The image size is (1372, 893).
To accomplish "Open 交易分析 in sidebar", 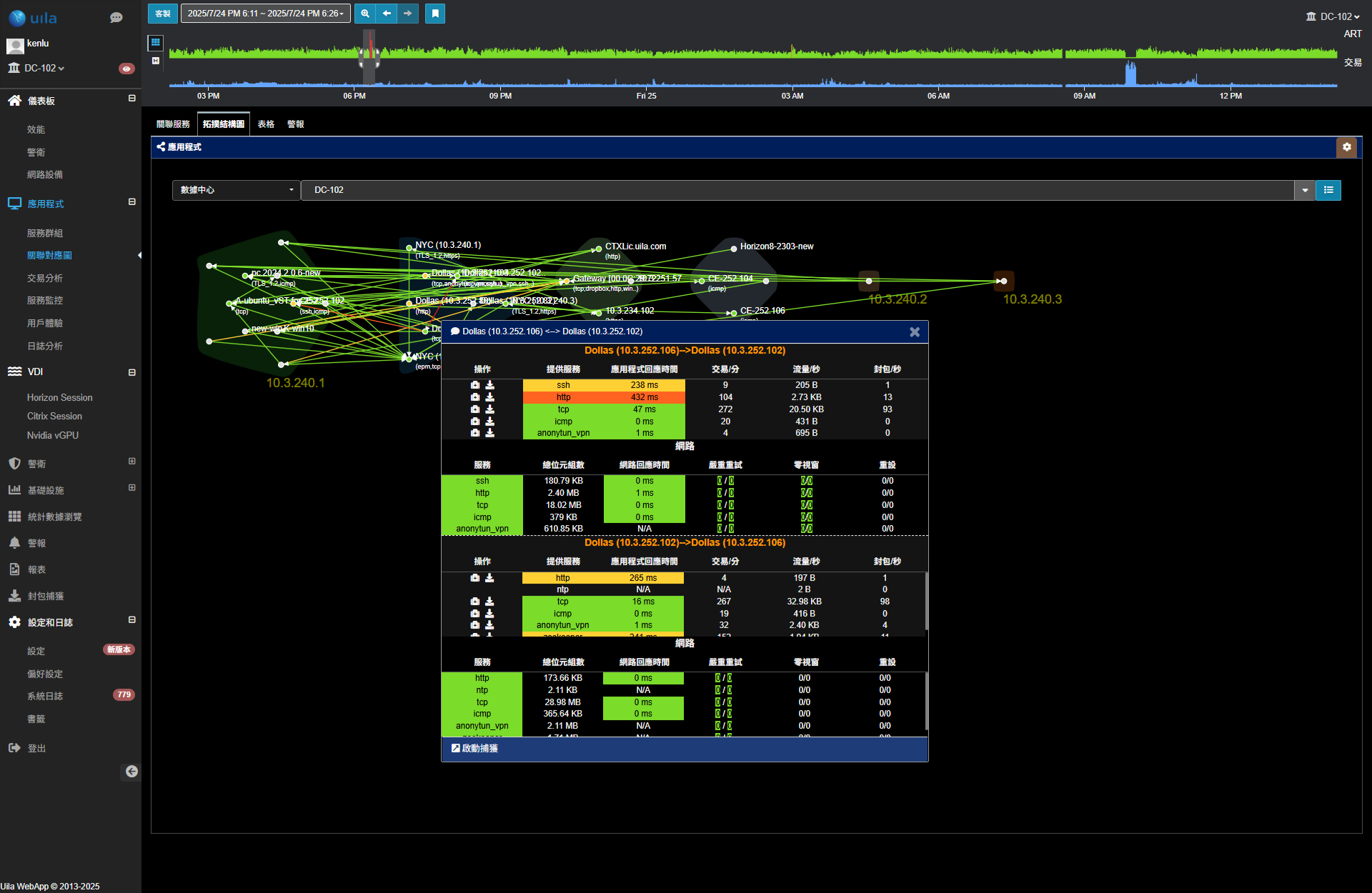I will (45, 279).
